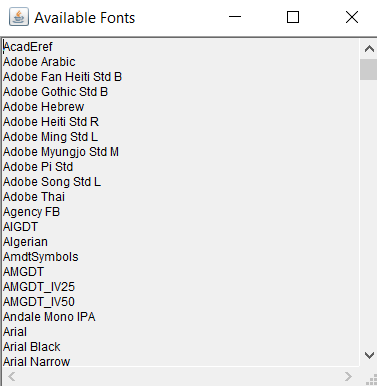Click the horizontal scrollbar left arrow
This screenshot has width=377, height=386.
(12, 376)
